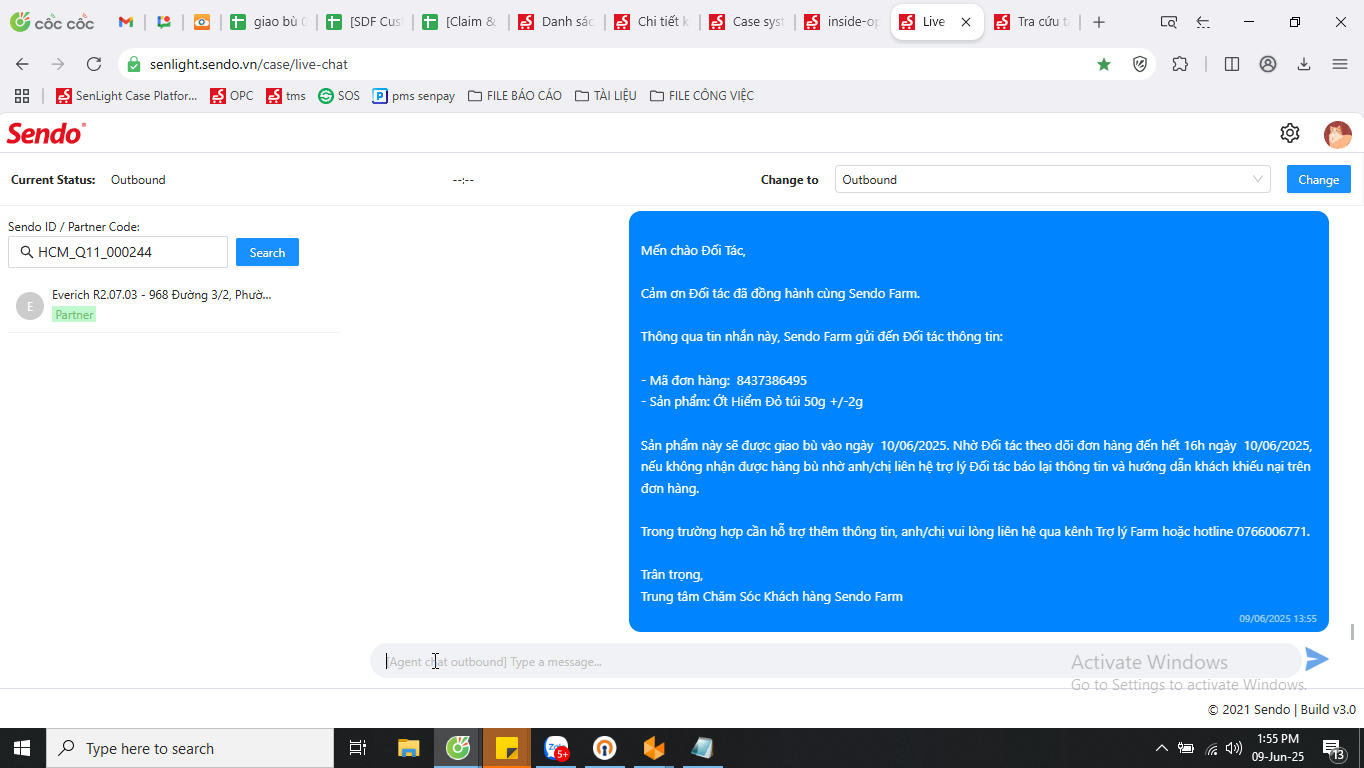Expand the Change to Outbound dropdown

[x=1052, y=180]
